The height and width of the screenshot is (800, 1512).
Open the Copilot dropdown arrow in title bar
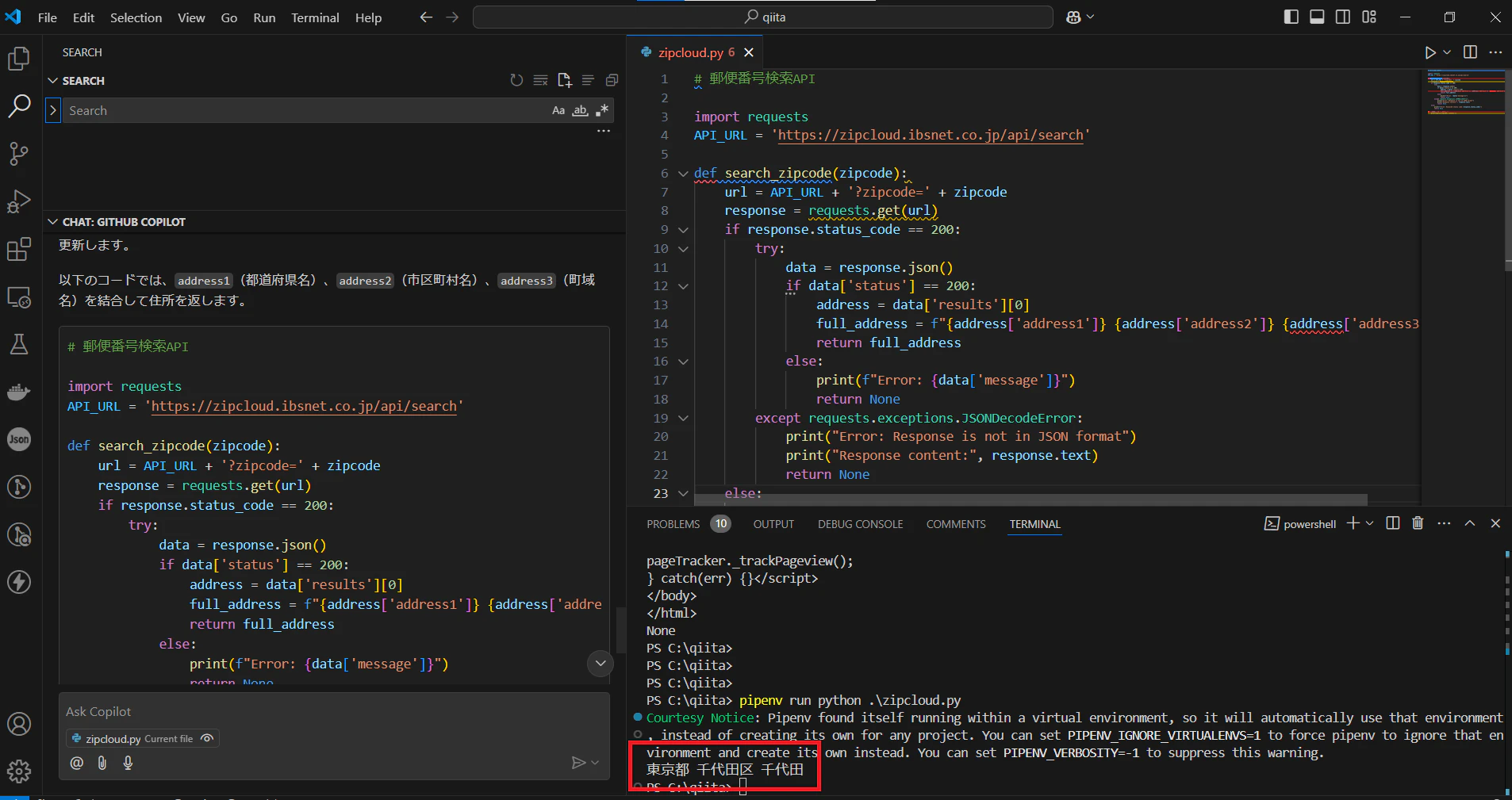[1091, 17]
